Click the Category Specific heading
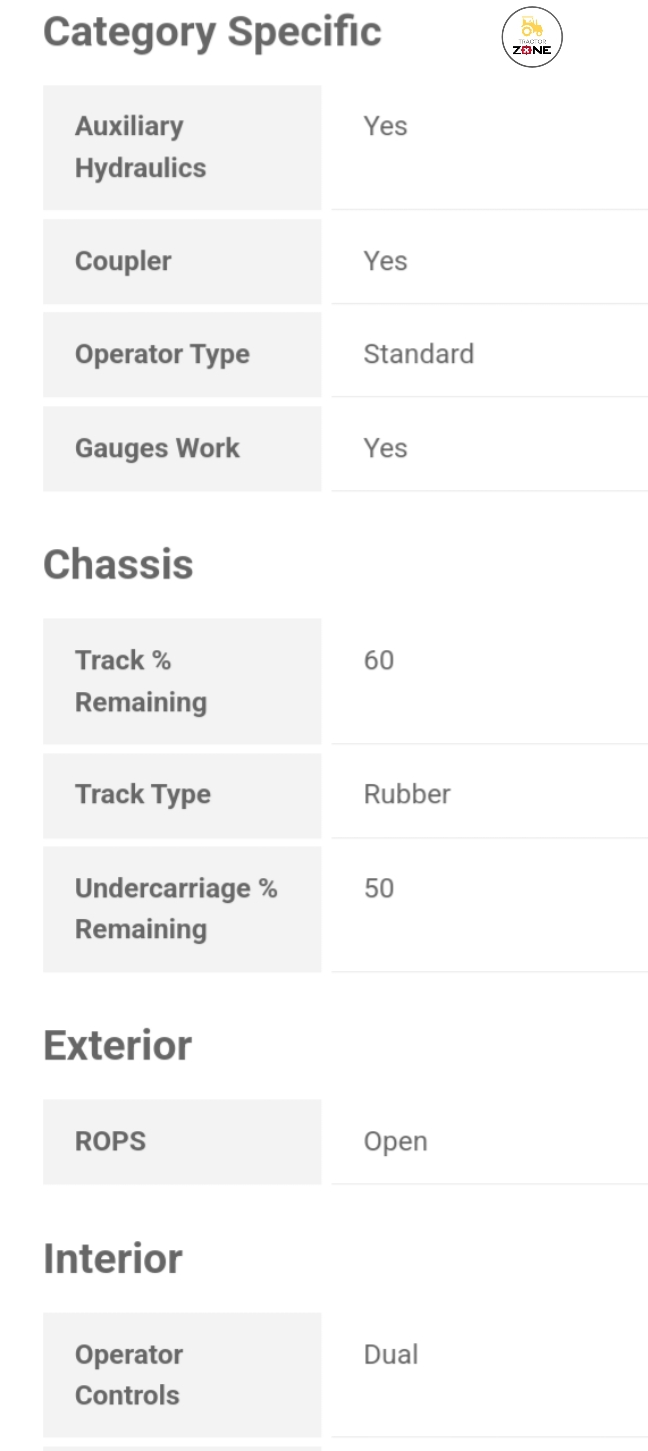648x1451 pixels. [x=212, y=32]
